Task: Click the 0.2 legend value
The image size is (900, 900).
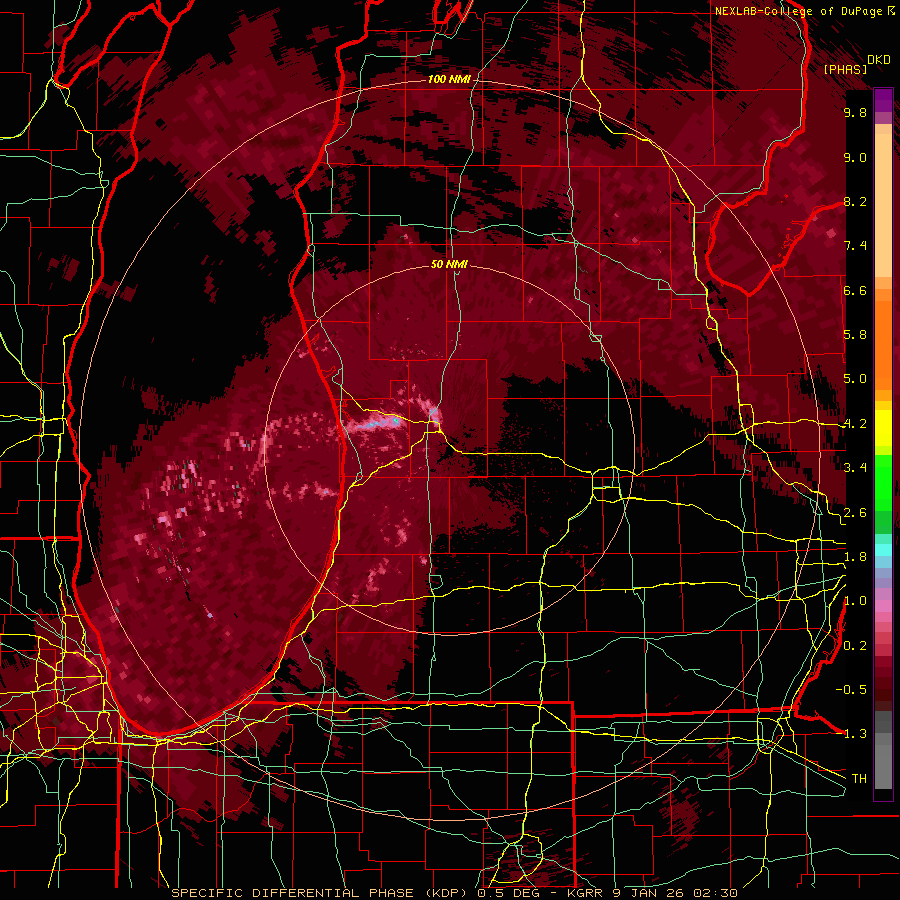Action: pos(855,646)
